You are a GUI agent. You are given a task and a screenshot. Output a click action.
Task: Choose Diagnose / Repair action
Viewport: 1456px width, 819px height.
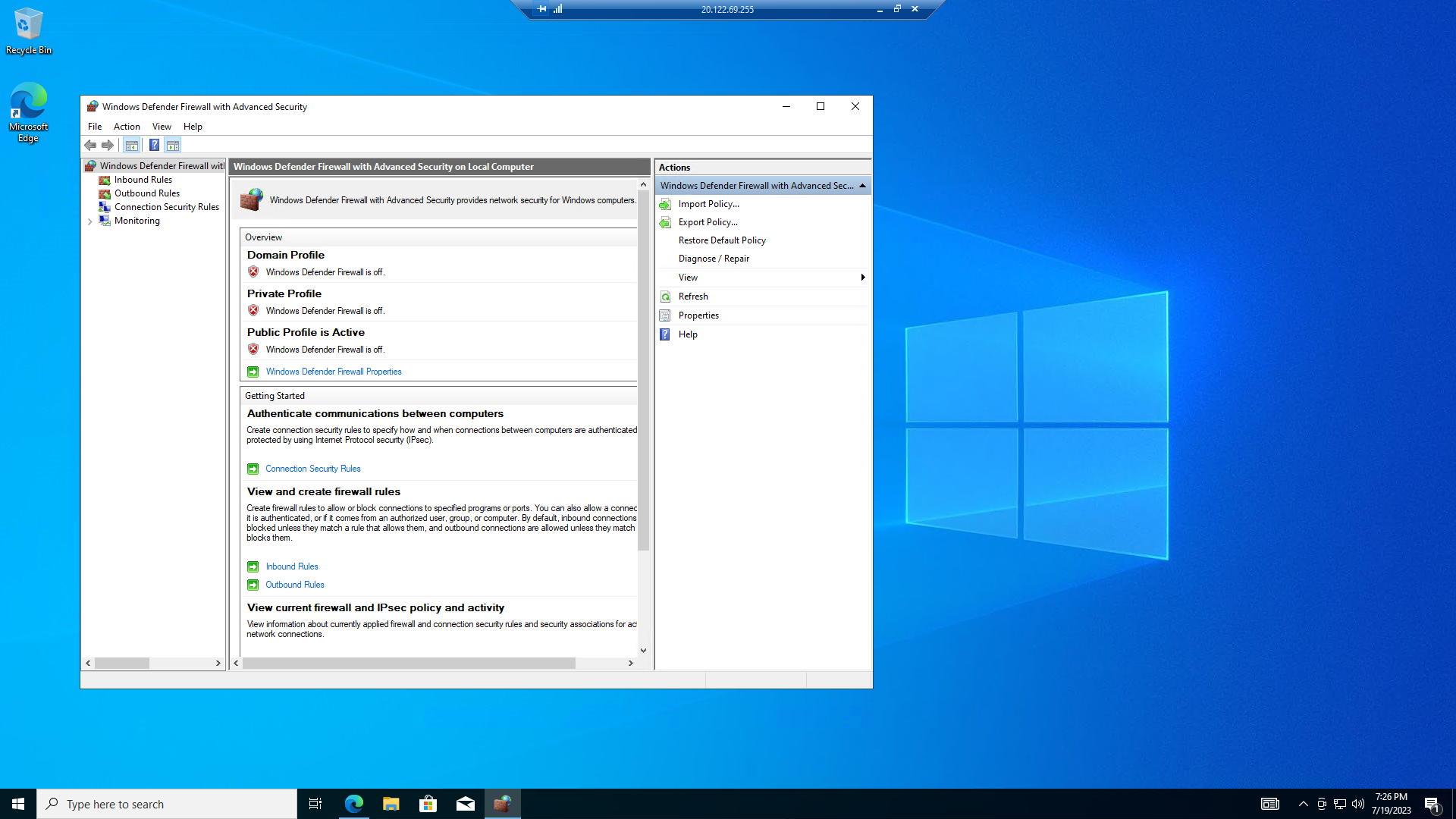tap(714, 259)
